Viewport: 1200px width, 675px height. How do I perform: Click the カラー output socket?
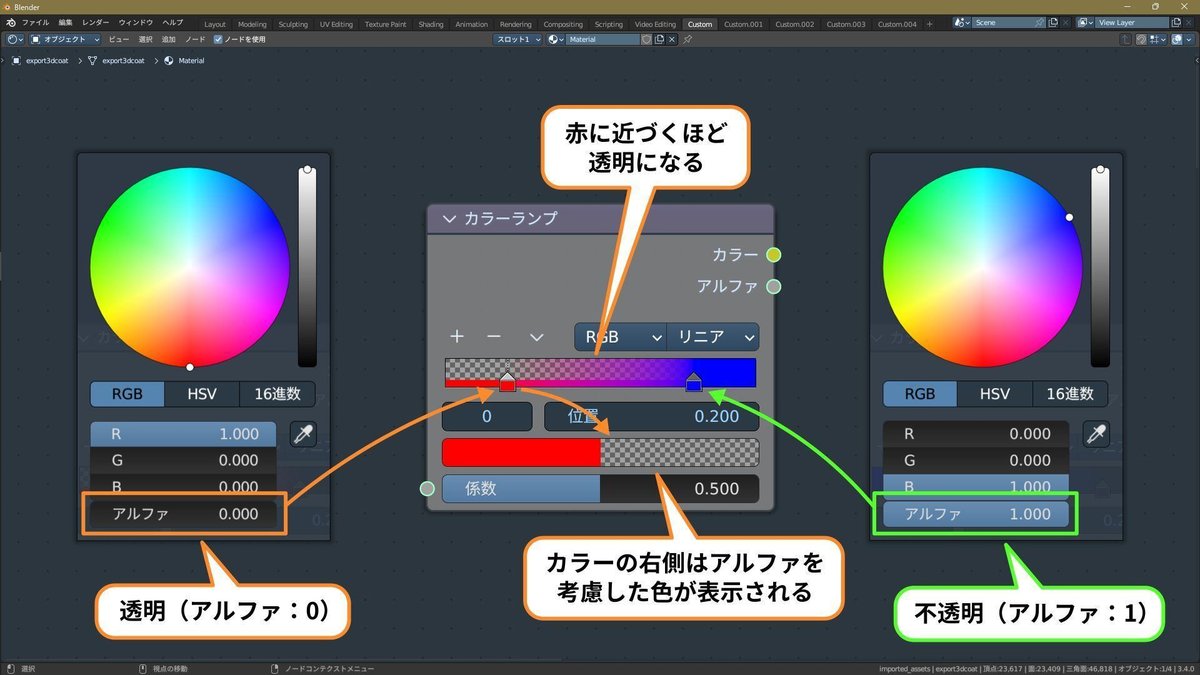(x=773, y=255)
